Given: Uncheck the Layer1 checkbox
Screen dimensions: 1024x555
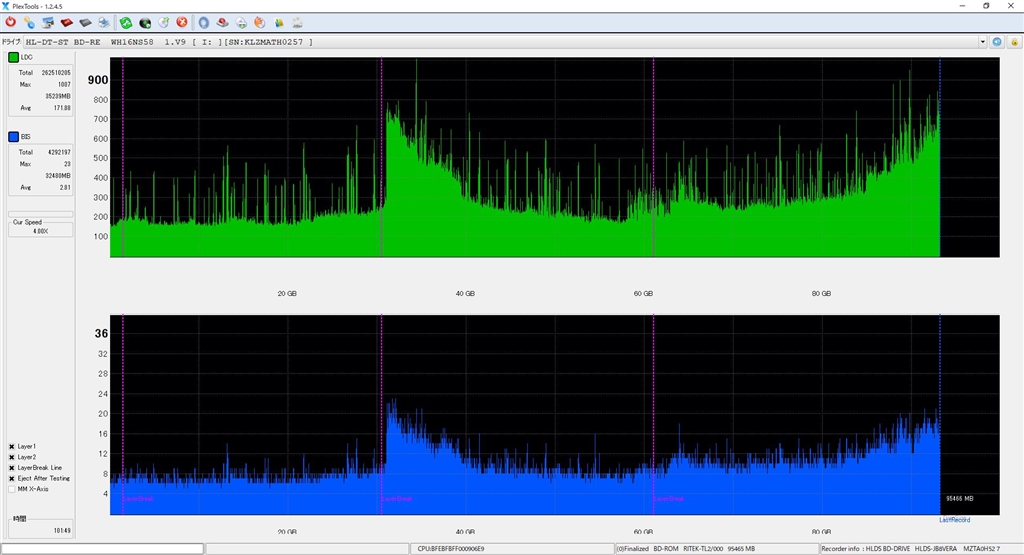Looking at the screenshot, I should click(x=12, y=446).
